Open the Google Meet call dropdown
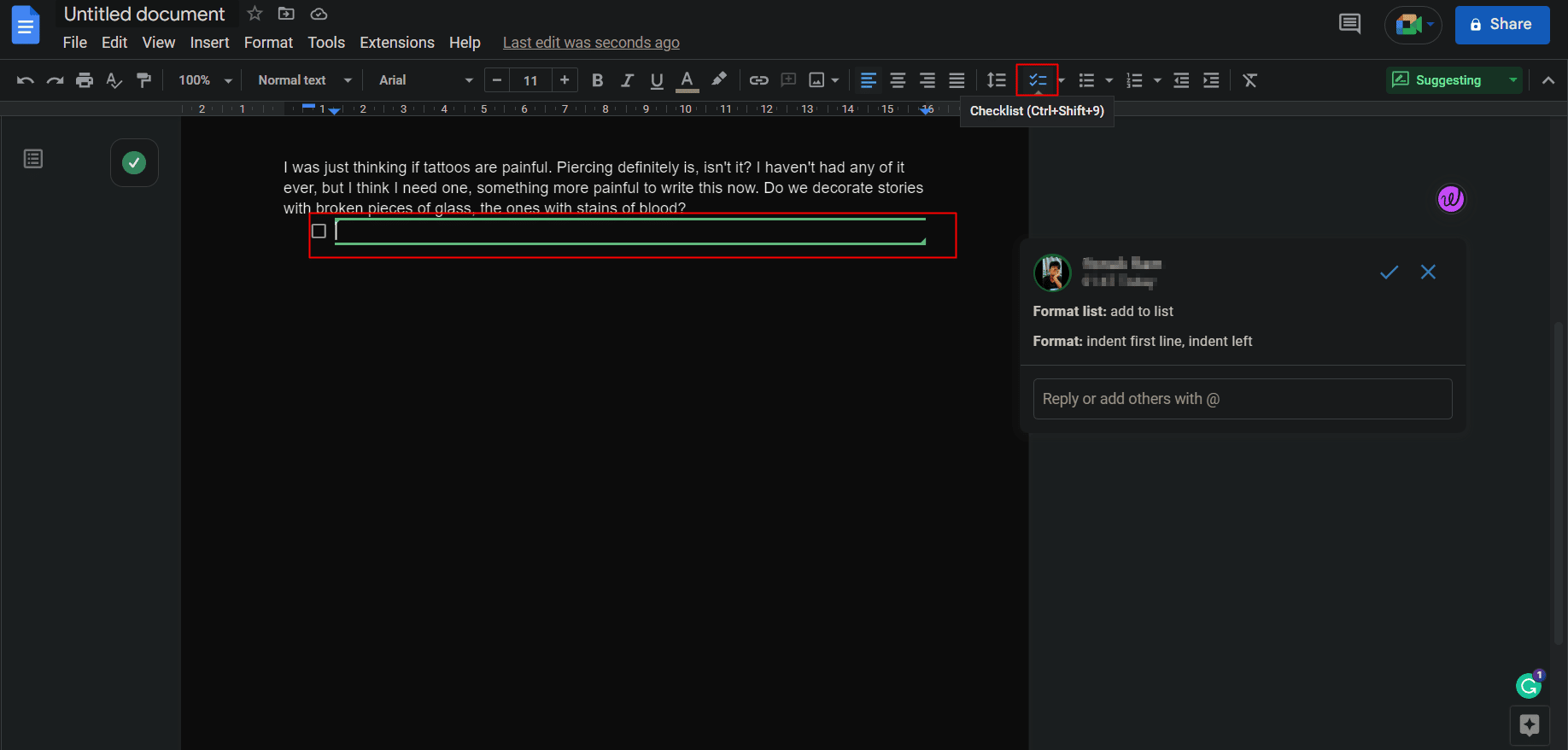The image size is (1568, 750). [1413, 25]
